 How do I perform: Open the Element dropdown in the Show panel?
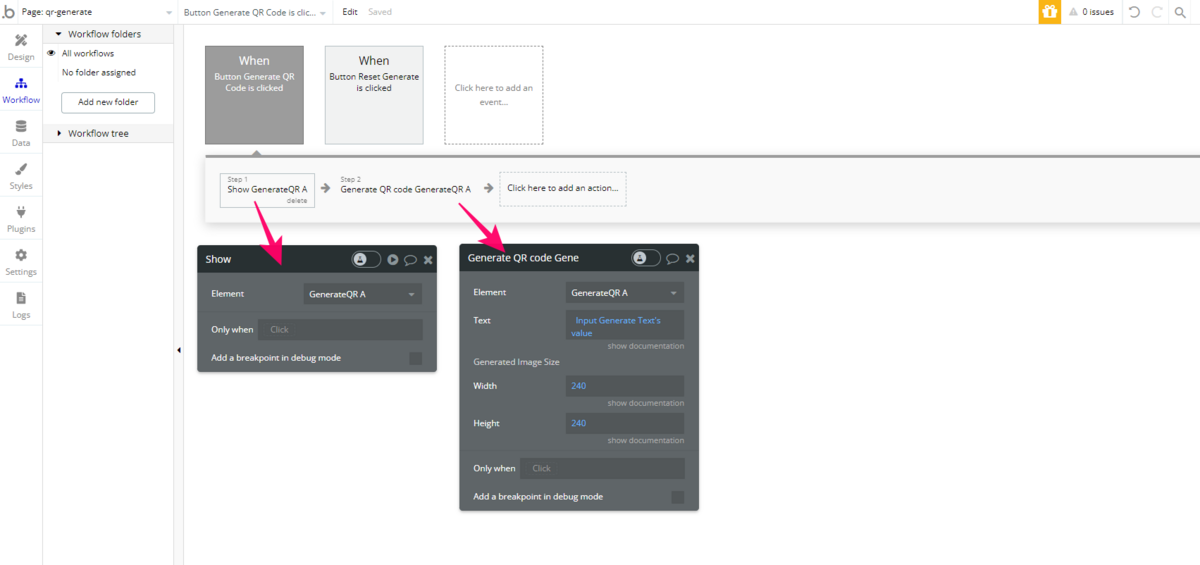coord(362,294)
